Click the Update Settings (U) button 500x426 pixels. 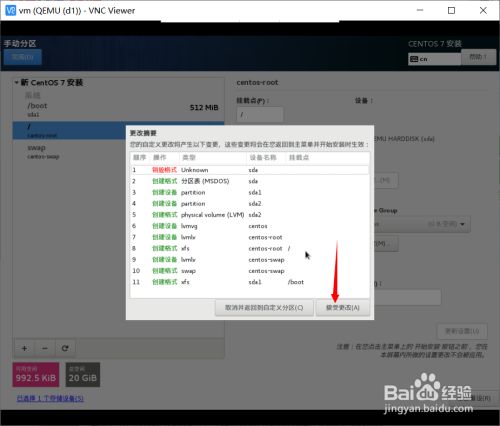pyautogui.click(x=462, y=331)
